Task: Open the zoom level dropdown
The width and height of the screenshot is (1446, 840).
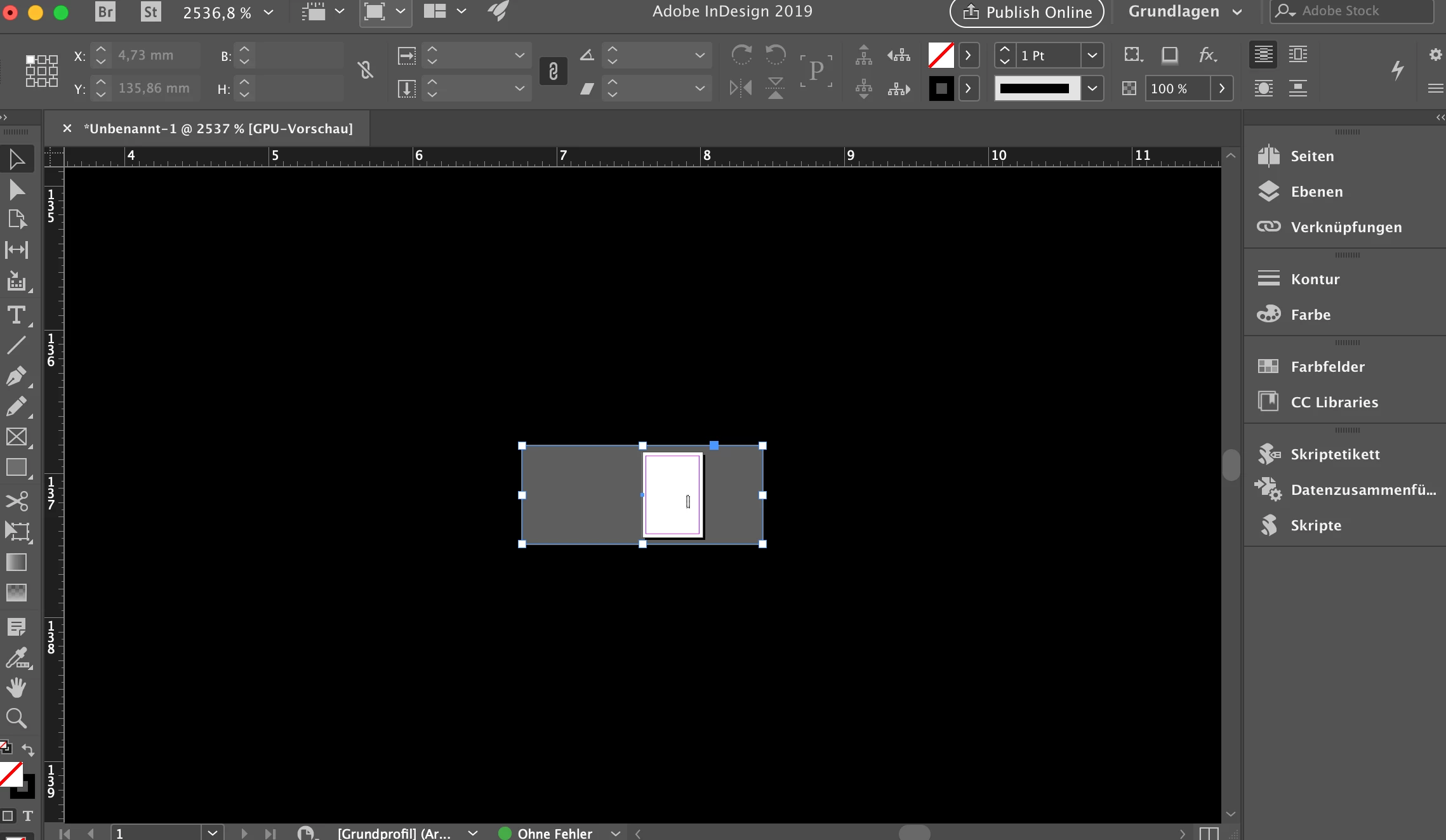Action: pos(269,12)
